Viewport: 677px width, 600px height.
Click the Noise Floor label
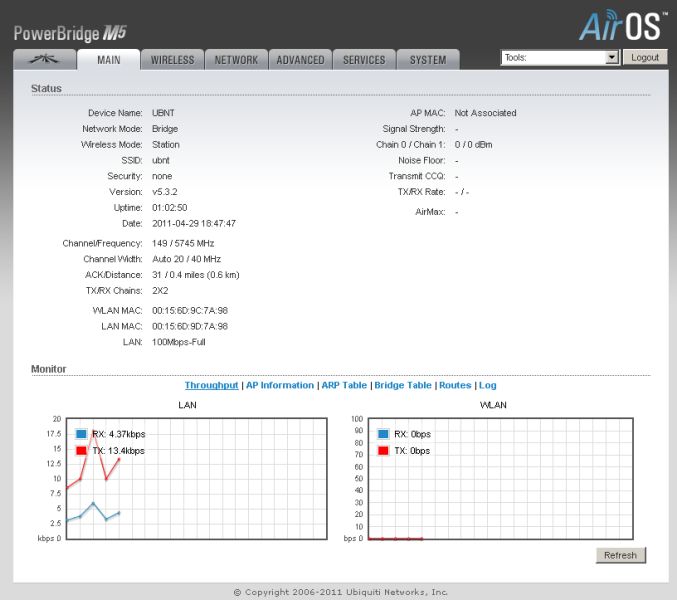(x=421, y=160)
